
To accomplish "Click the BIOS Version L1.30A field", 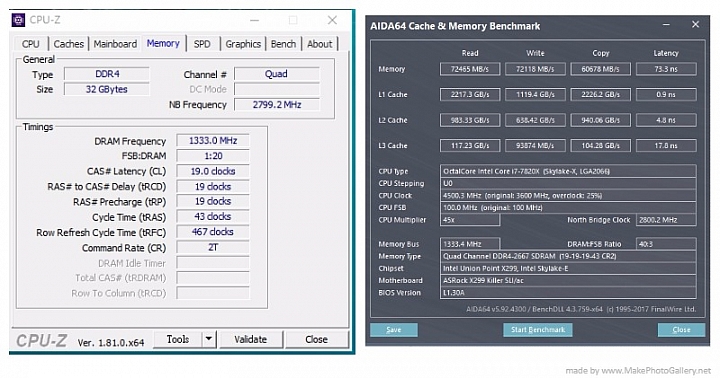I will click(568, 293).
